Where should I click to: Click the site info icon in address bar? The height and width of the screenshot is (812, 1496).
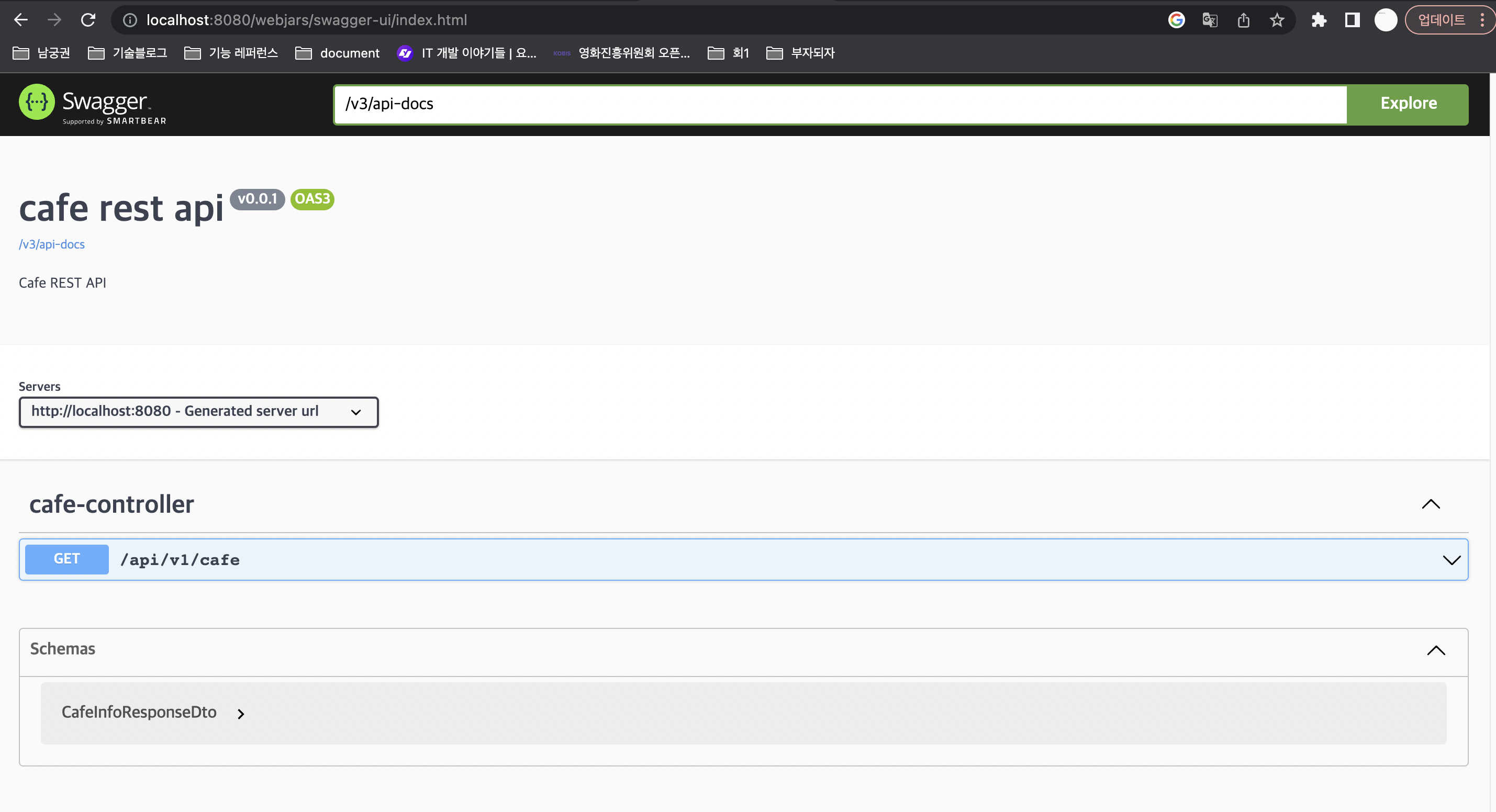(130, 20)
